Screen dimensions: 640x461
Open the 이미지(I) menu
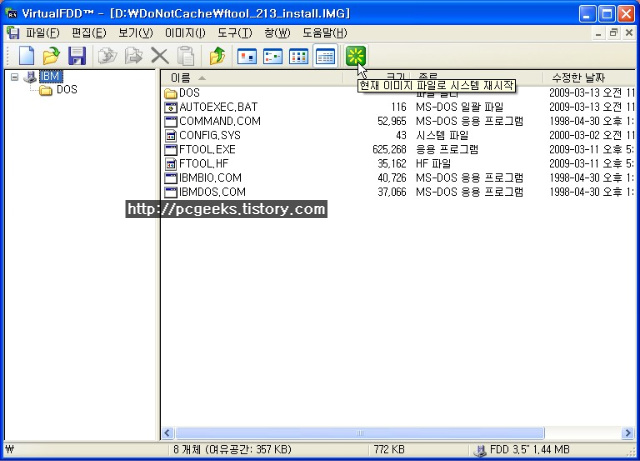pyautogui.click(x=185, y=33)
